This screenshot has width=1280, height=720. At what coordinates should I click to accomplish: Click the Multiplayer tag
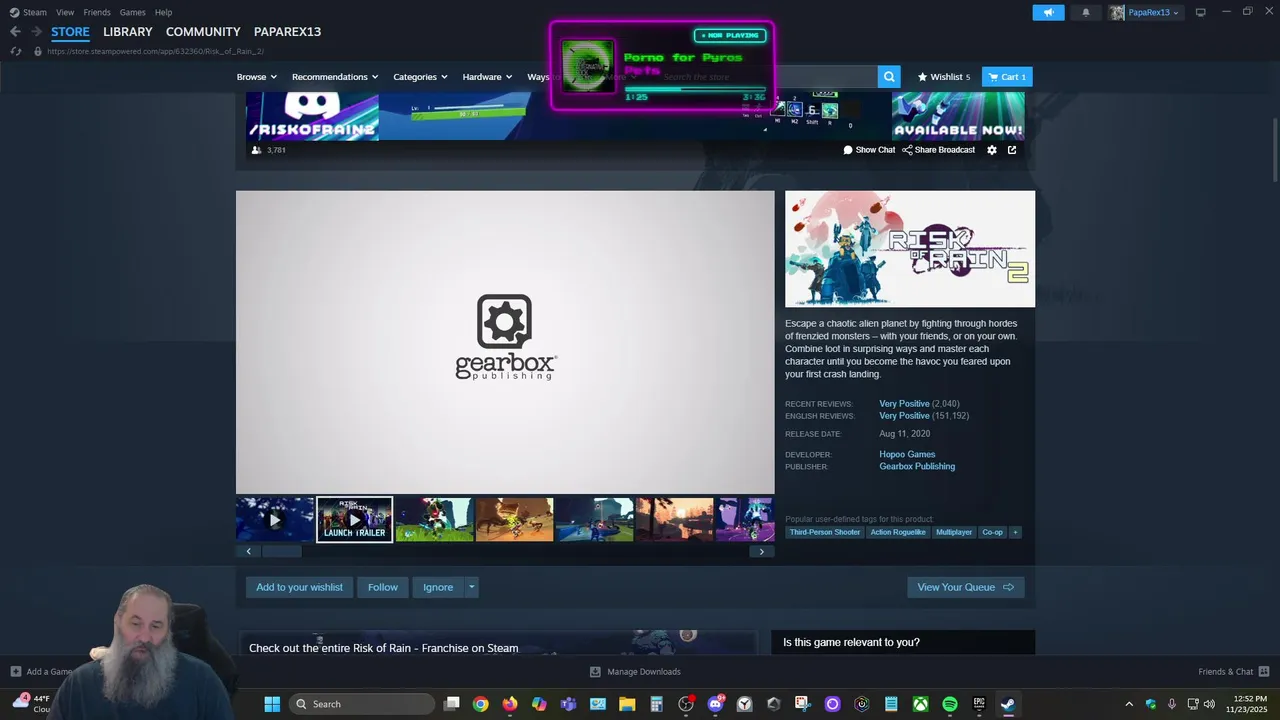pos(954,532)
